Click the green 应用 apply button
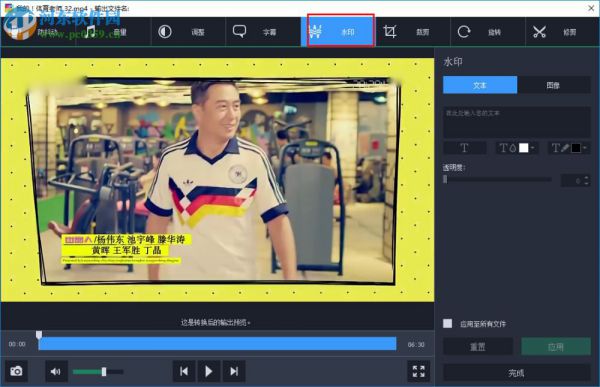Screen dimensions: 600x387 pyautogui.click(x=556, y=347)
